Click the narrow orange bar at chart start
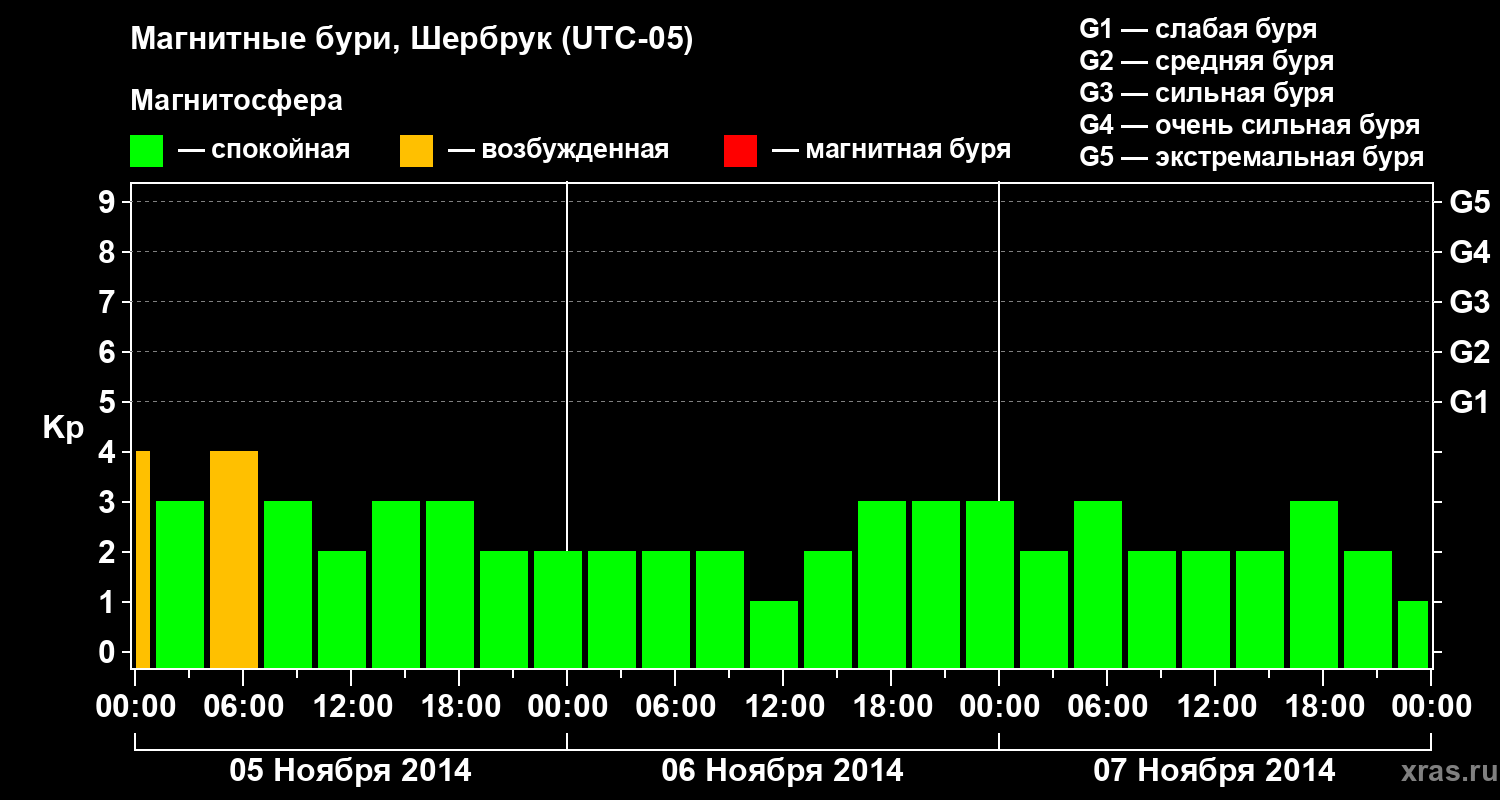 (x=143, y=560)
